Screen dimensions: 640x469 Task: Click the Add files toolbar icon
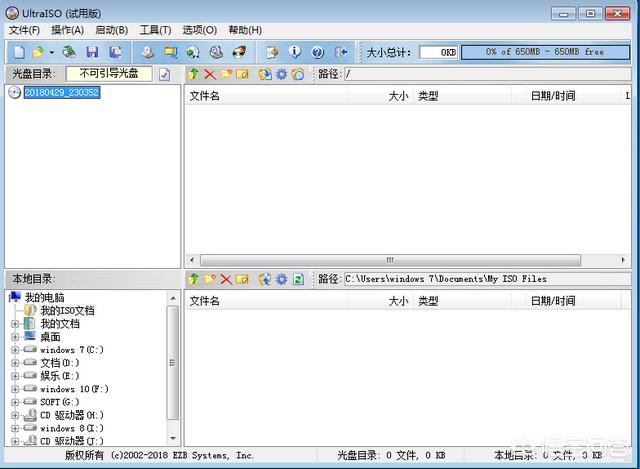click(x=272, y=52)
